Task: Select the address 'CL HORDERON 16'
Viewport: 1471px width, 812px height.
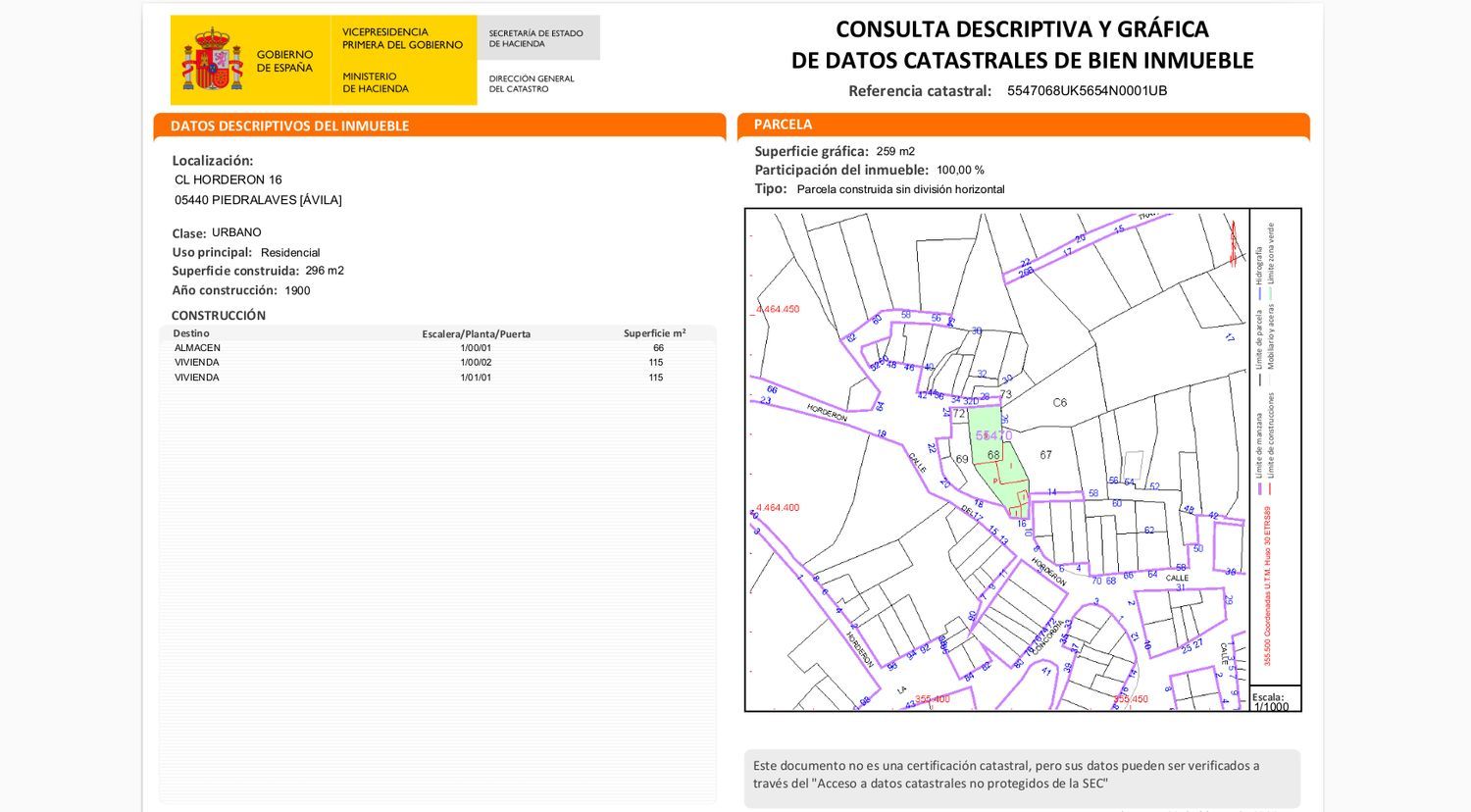Action: click(228, 179)
